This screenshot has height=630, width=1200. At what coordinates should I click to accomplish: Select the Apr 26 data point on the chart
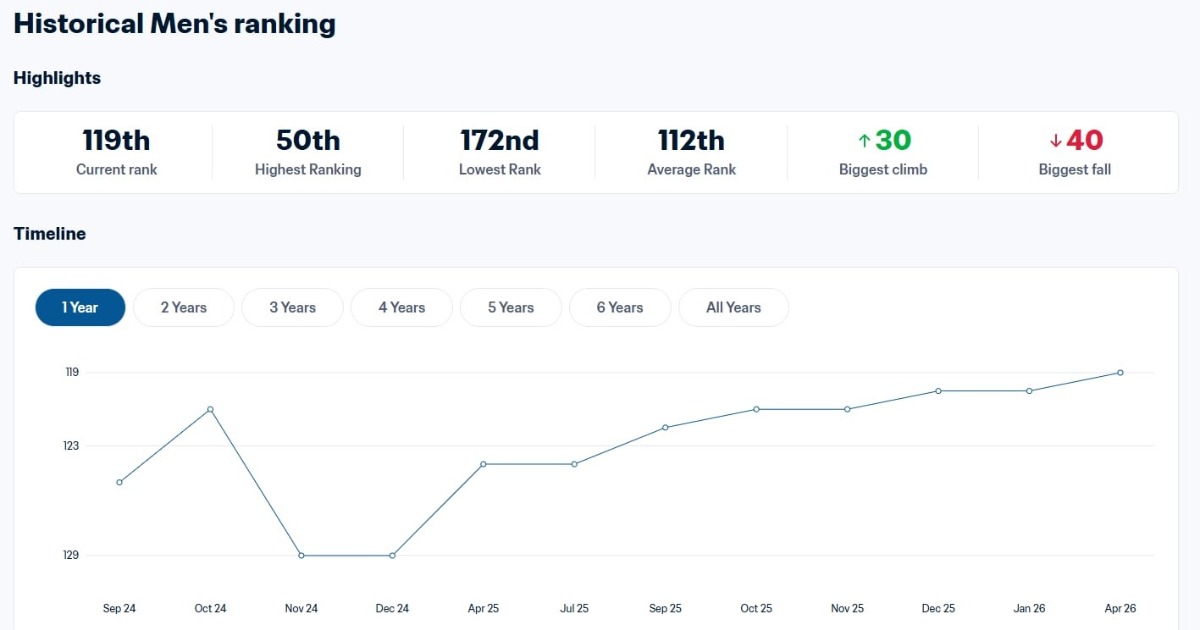[x=1119, y=372]
